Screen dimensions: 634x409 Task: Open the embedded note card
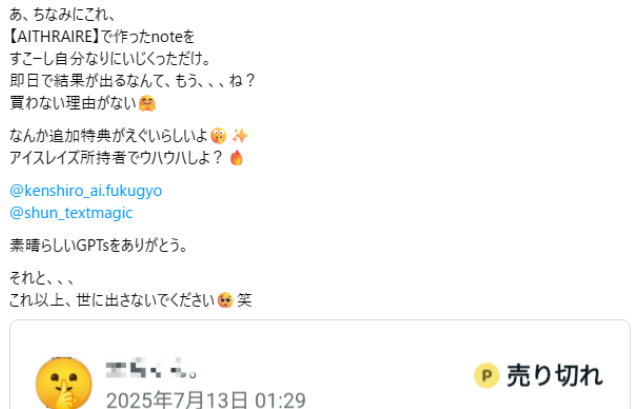(x=320, y=365)
